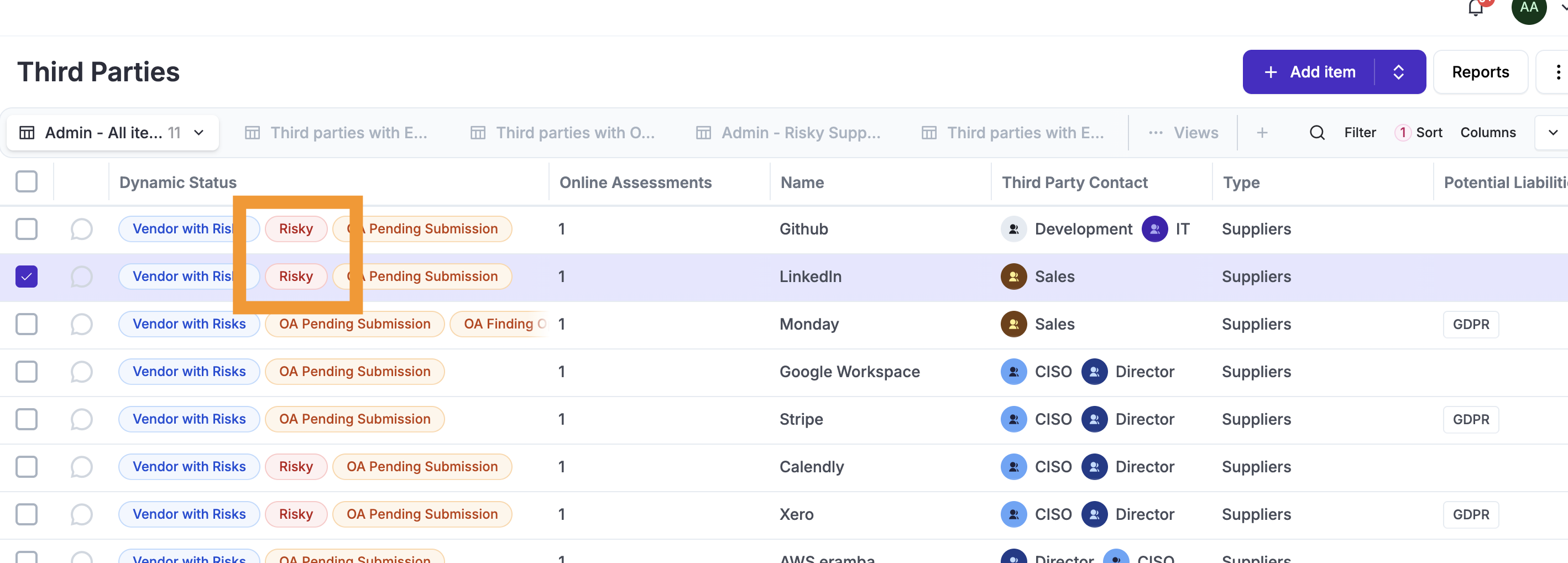This screenshot has height=563, width=1568.
Task: Toggle the select-all header checkbox
Action: click(27, 181)
